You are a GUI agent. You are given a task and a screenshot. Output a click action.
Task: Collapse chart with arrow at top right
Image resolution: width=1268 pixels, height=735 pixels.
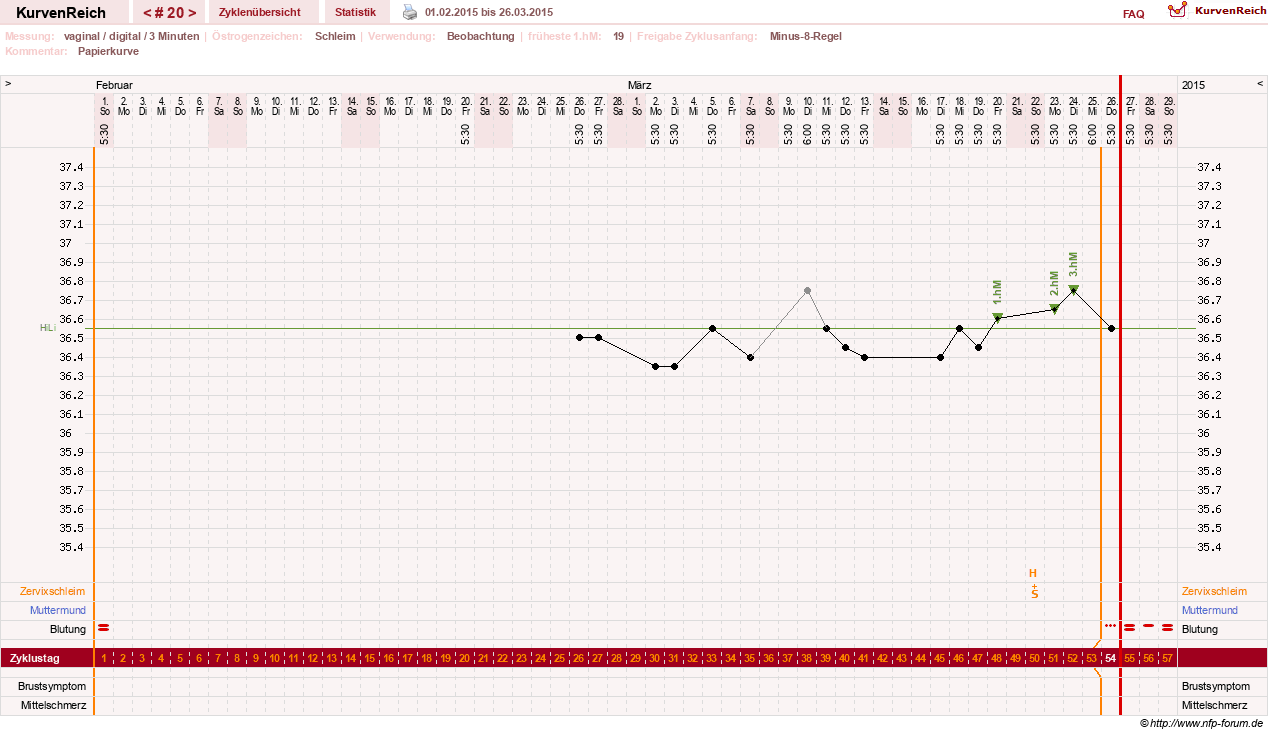(1260, 84)
